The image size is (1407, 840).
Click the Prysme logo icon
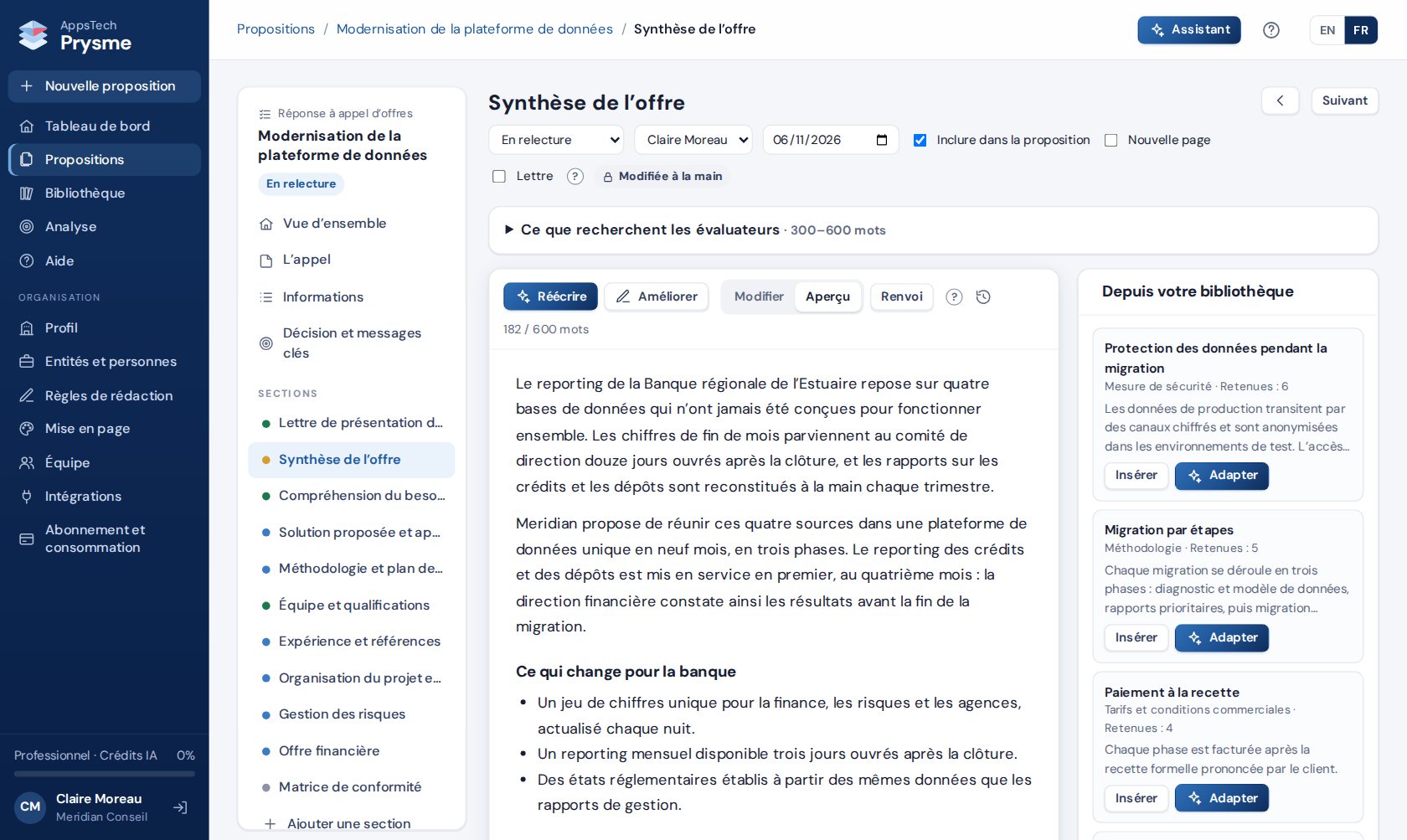coord(33,35)
